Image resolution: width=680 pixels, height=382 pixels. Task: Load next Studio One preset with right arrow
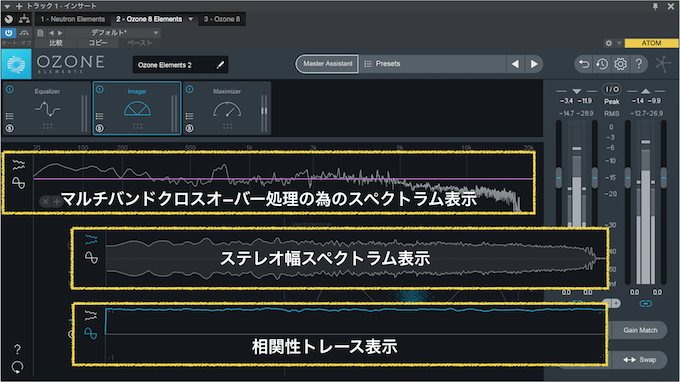pos(60,33)
